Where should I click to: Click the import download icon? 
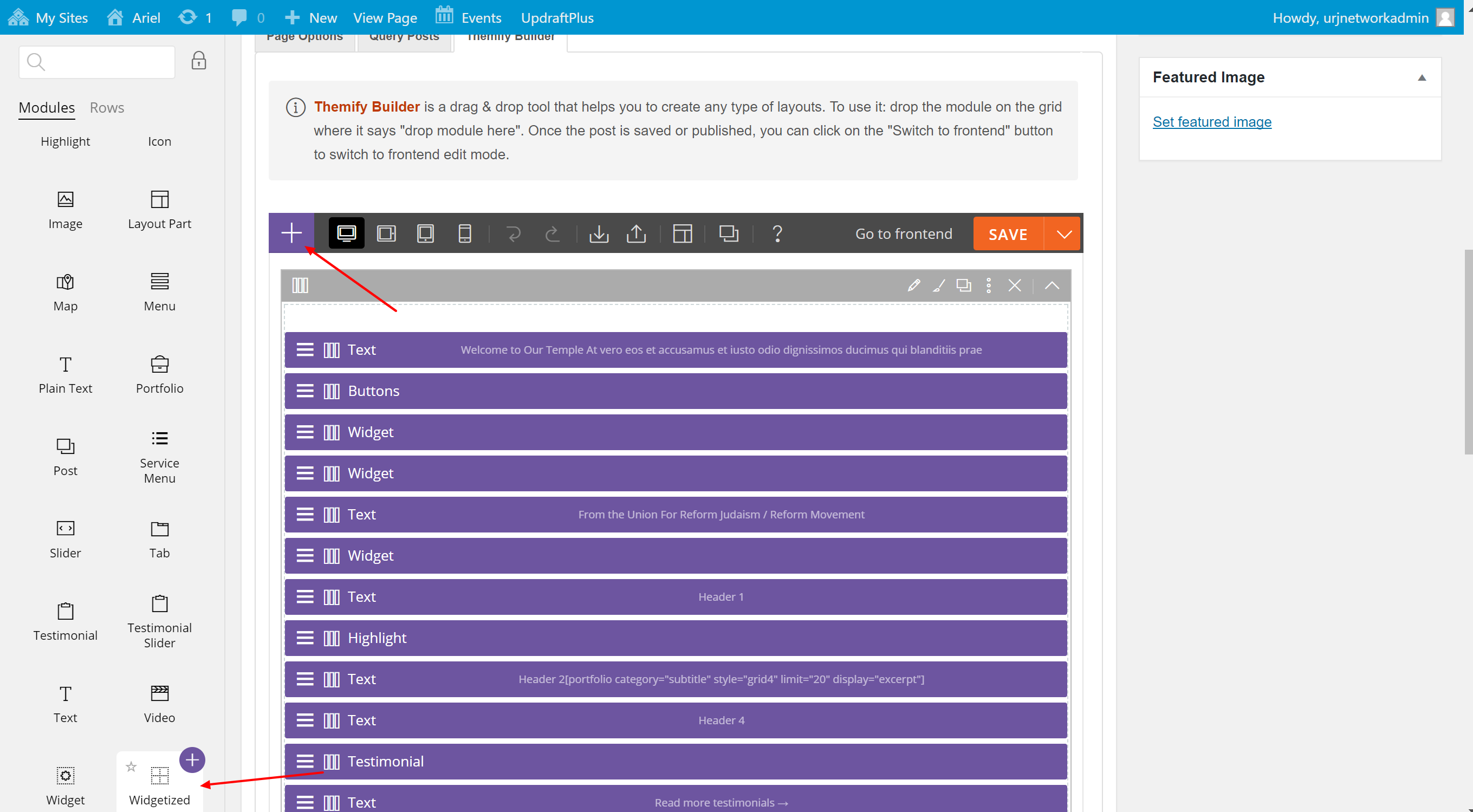(x=599, y=233)
